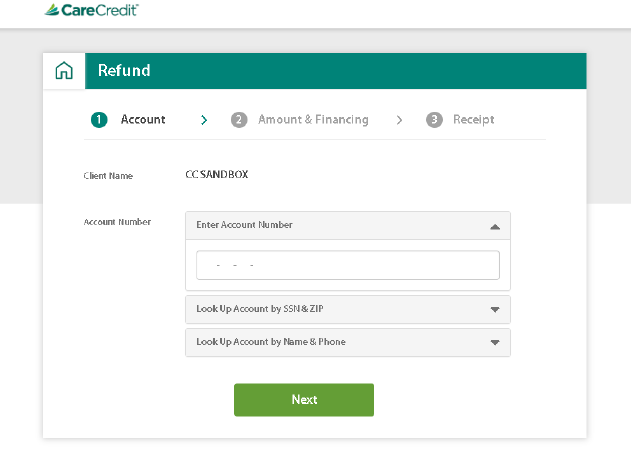Expand Look Up Account by Name & Phone arrow
This screenshot has width=631, height=450.
coord(494,342)
